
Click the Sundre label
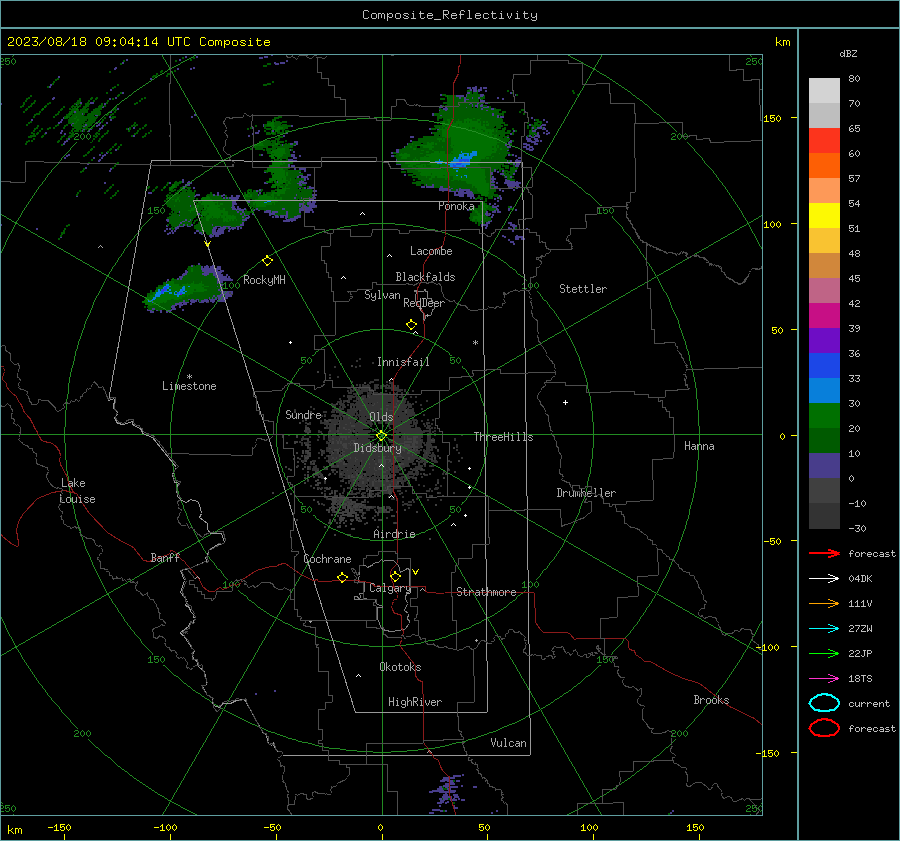pos(304,414)
